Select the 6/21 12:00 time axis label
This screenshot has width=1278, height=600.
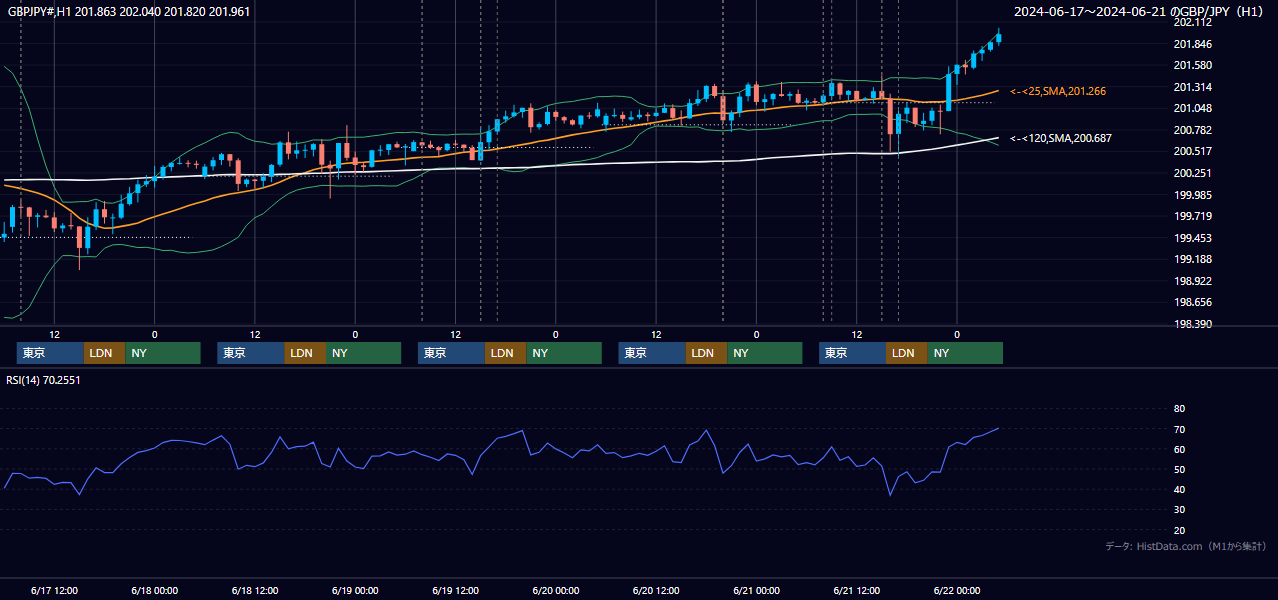click(857, 590)
